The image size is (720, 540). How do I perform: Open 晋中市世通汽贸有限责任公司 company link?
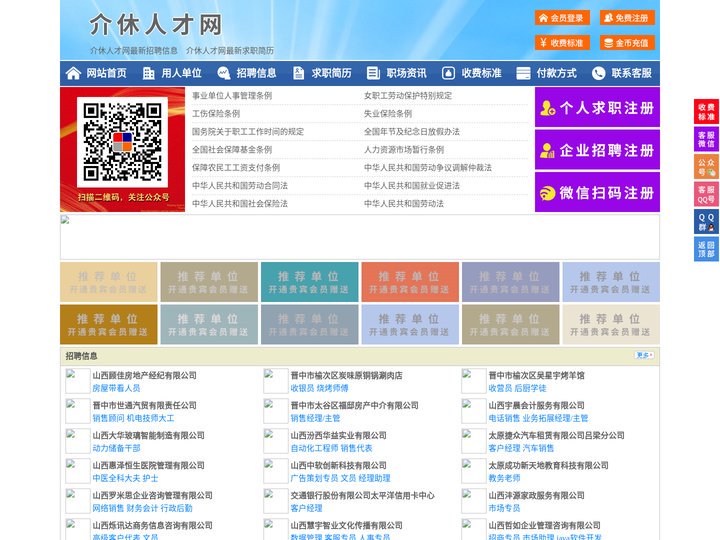click(145, 405)
